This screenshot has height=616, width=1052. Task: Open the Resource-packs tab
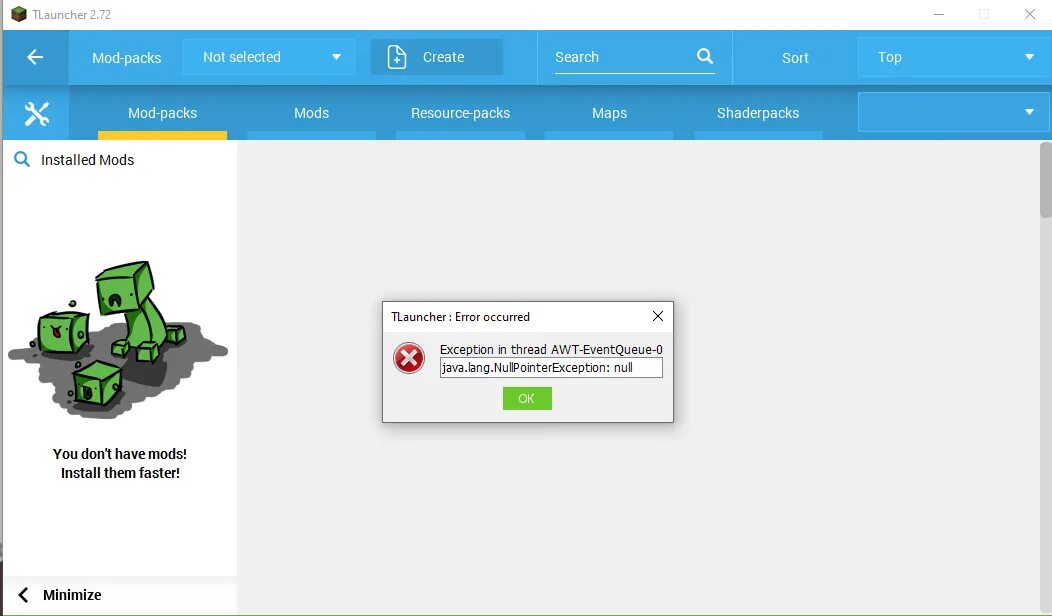(x=460, y=113)
